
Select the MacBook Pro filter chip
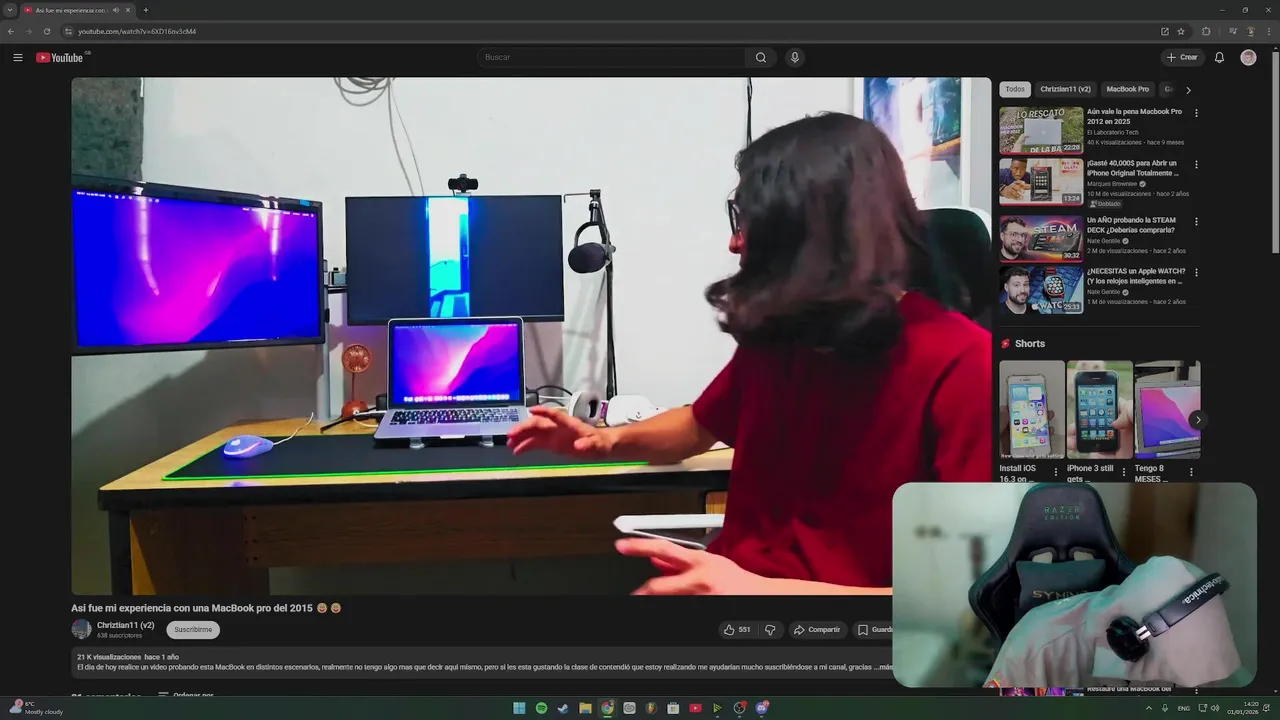tap(1127, 89)
